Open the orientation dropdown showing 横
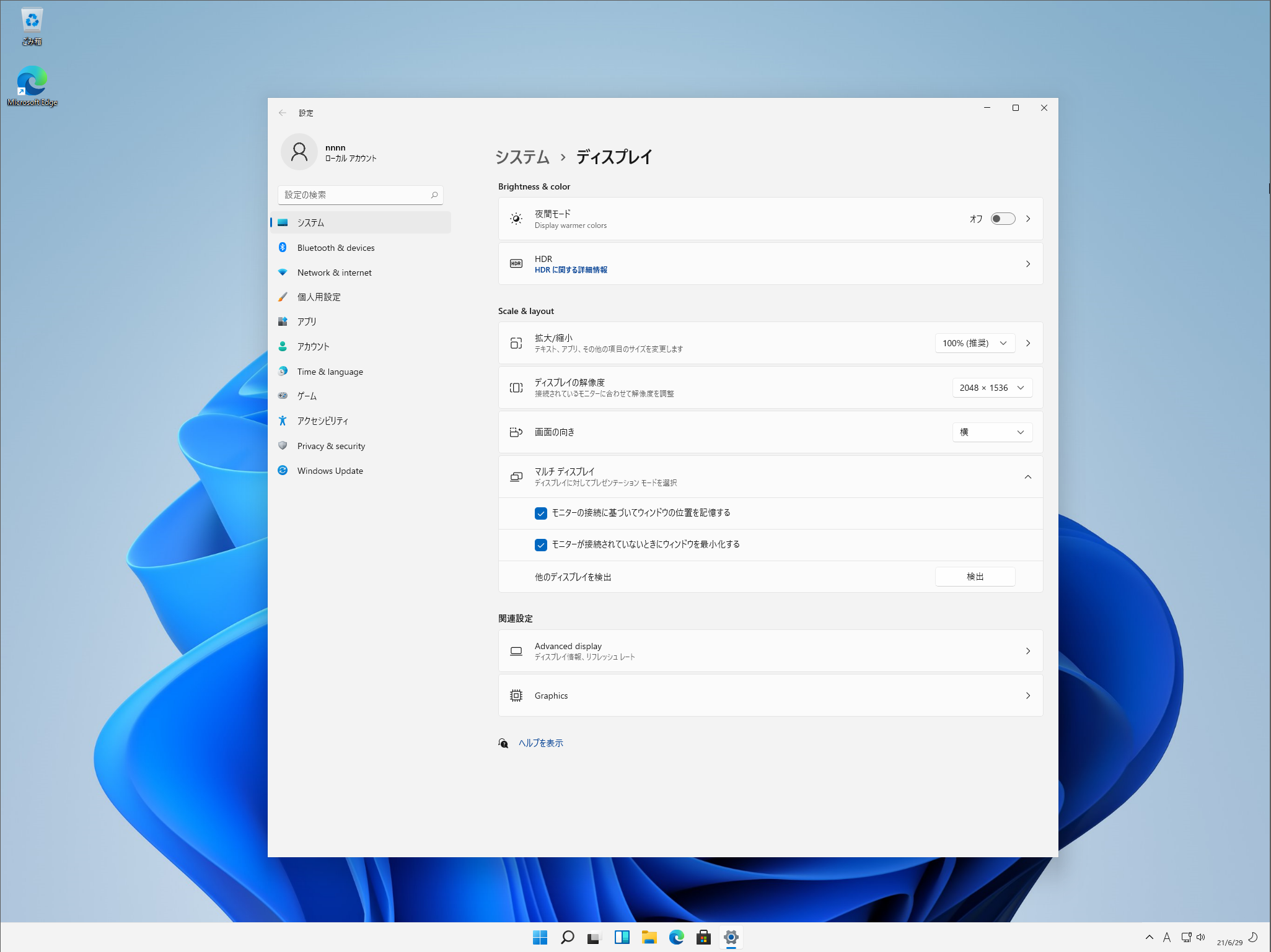 (x=993, y=432)
